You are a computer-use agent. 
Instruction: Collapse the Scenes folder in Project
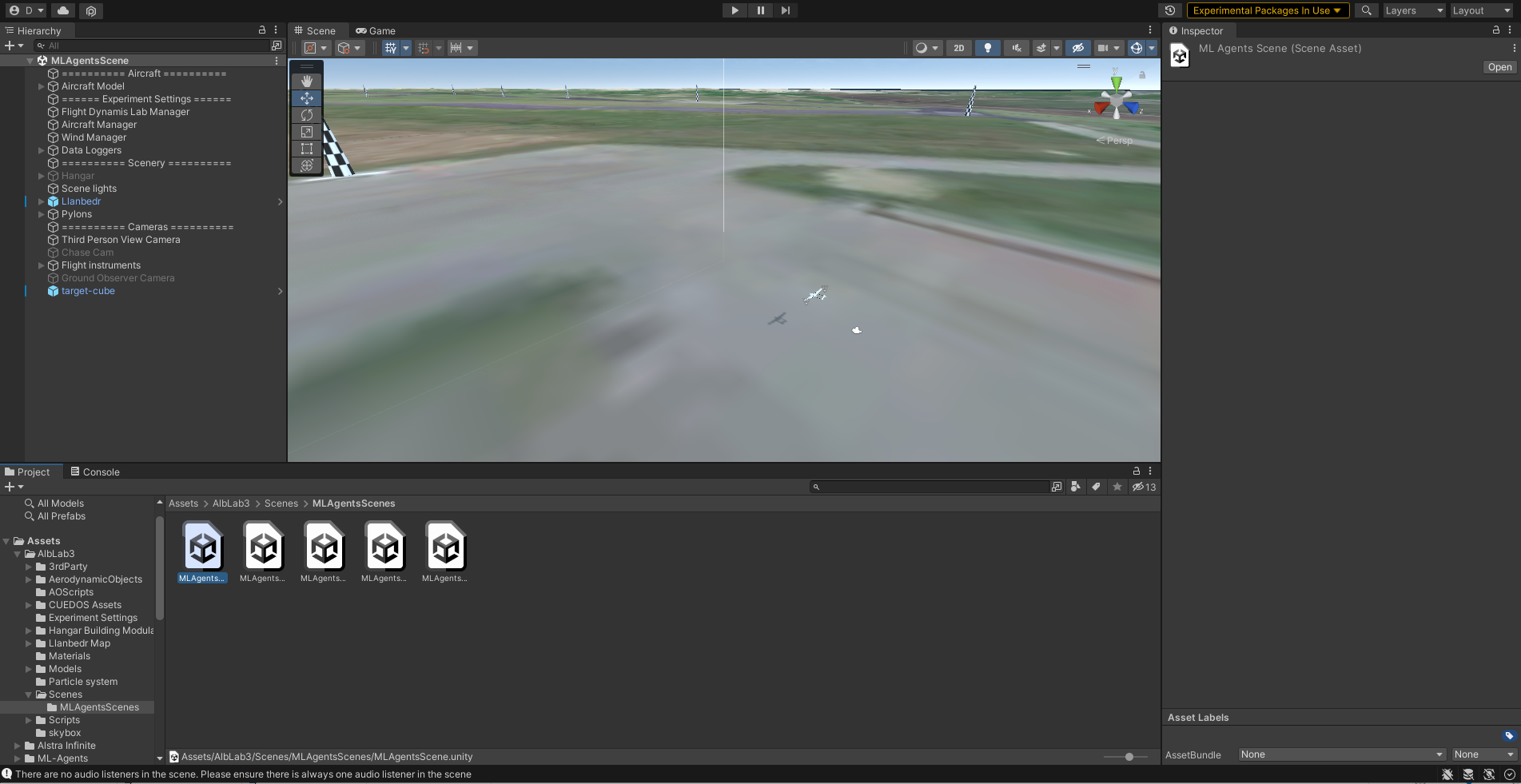click(29, 694)
